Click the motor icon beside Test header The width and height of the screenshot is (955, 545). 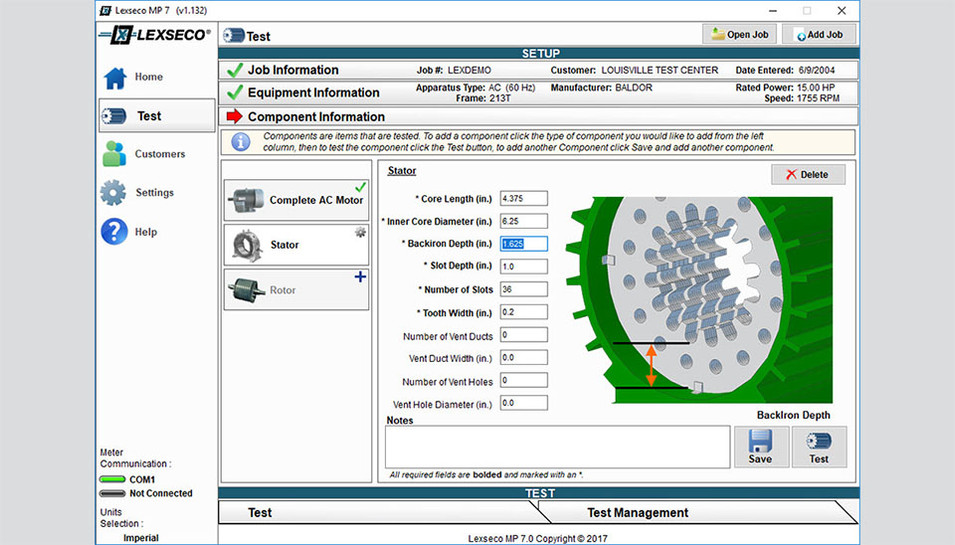click(233, 35)
